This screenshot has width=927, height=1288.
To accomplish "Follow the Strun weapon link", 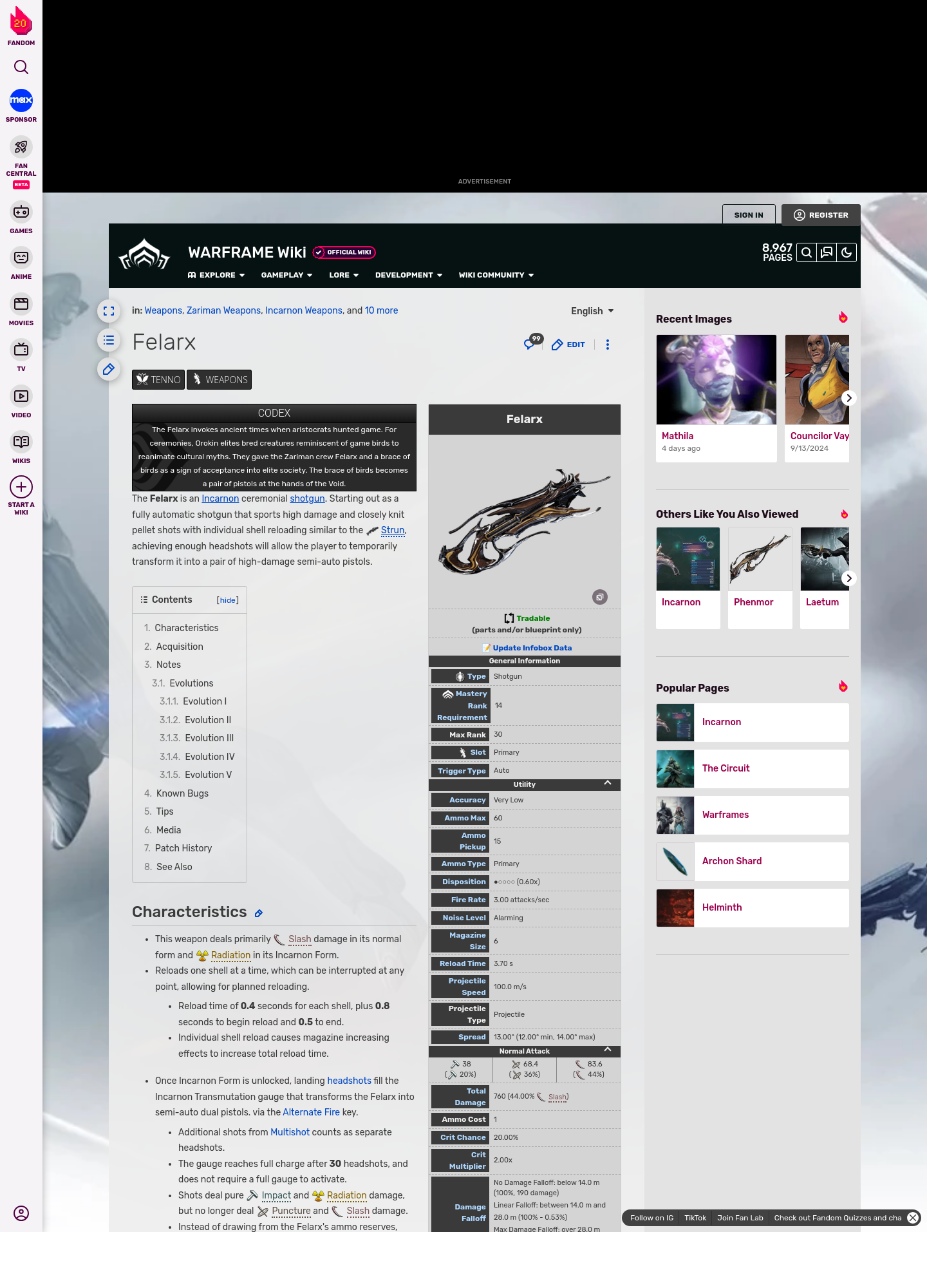I will (x=393, y=530).
